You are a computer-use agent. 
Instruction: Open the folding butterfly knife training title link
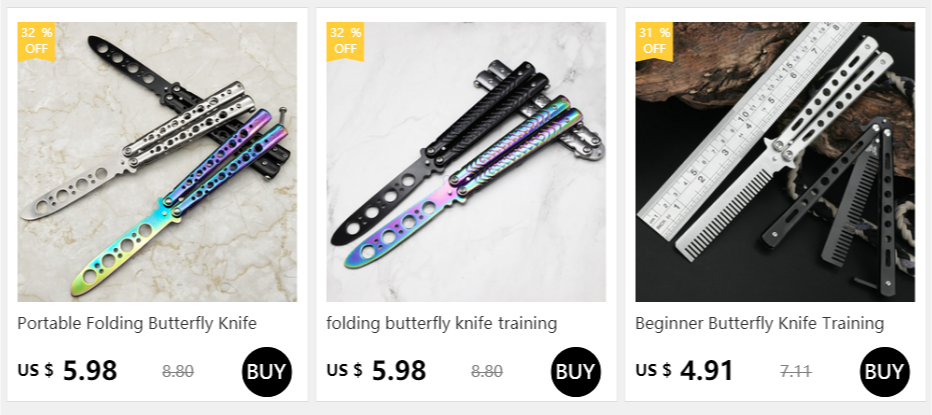442,323
